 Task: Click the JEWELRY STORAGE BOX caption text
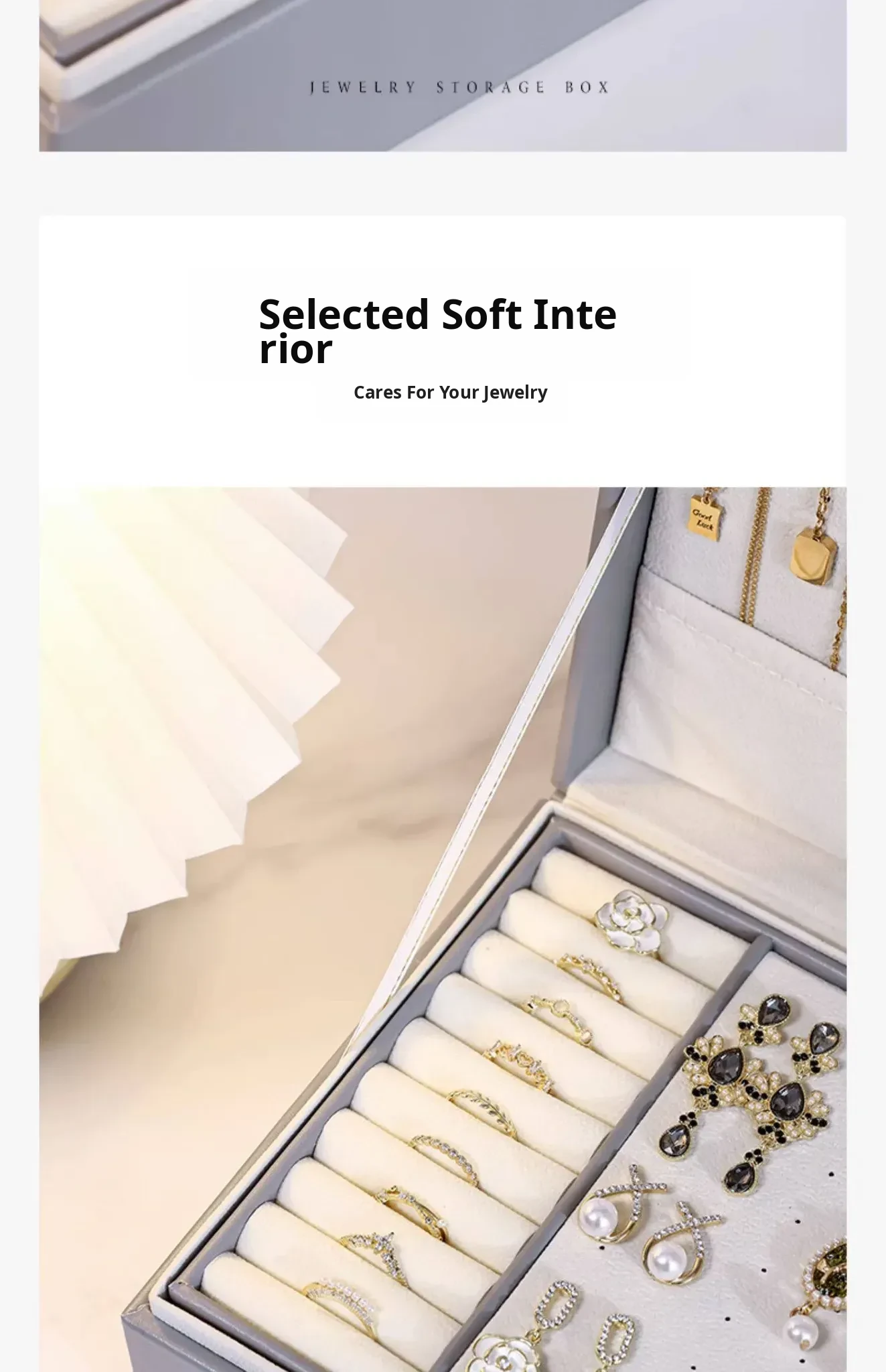pyautogui.click(x=459, y=87)
